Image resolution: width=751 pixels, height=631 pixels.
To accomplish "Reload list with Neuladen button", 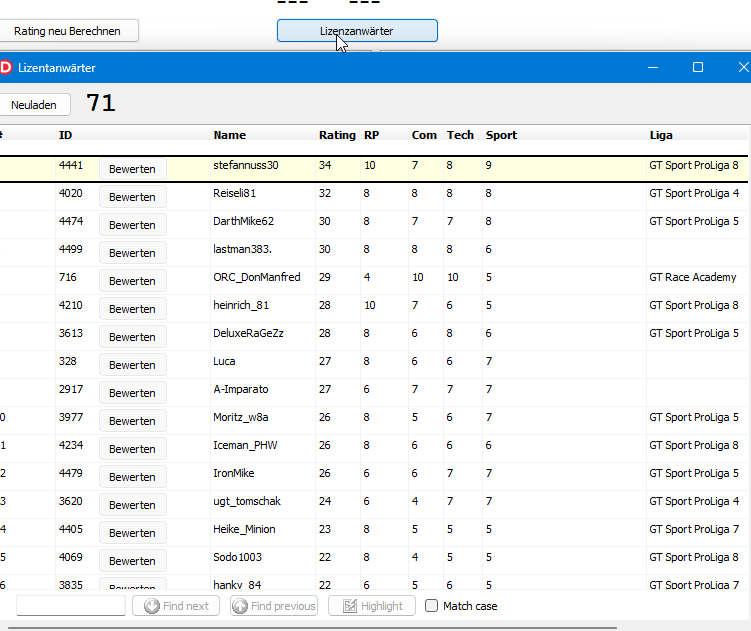I will coord(35,104).
